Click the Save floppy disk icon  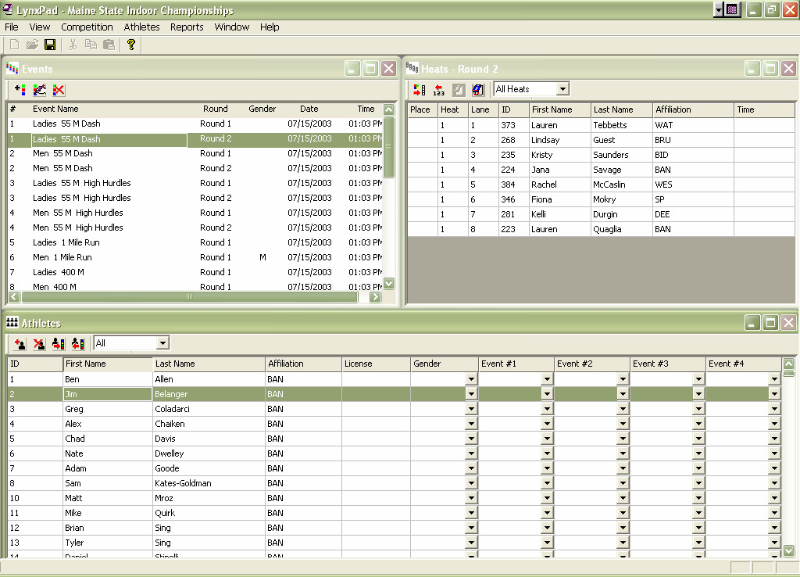click(x=50, y=45)
